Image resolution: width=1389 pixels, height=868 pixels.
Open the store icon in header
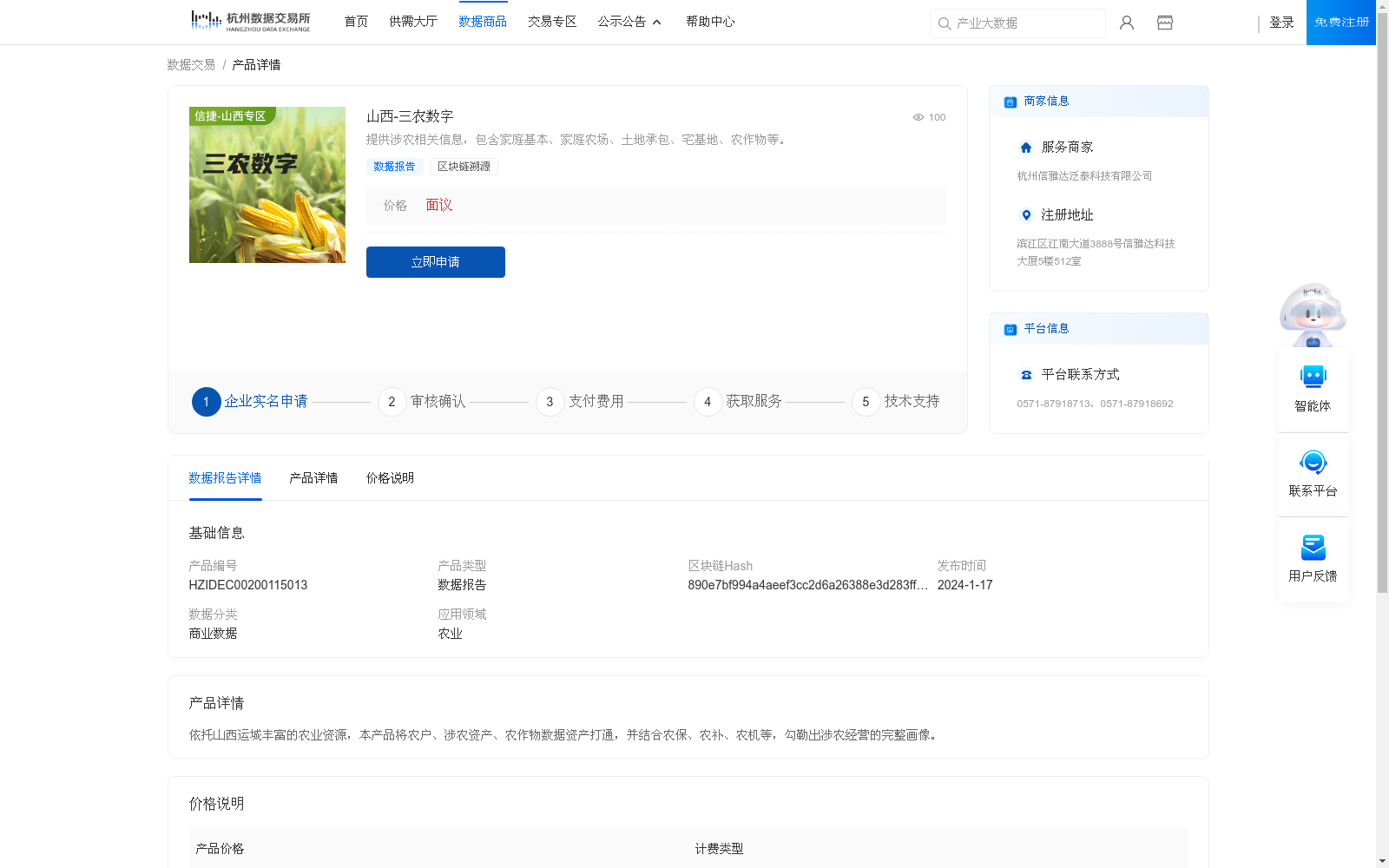point(1165,23)
